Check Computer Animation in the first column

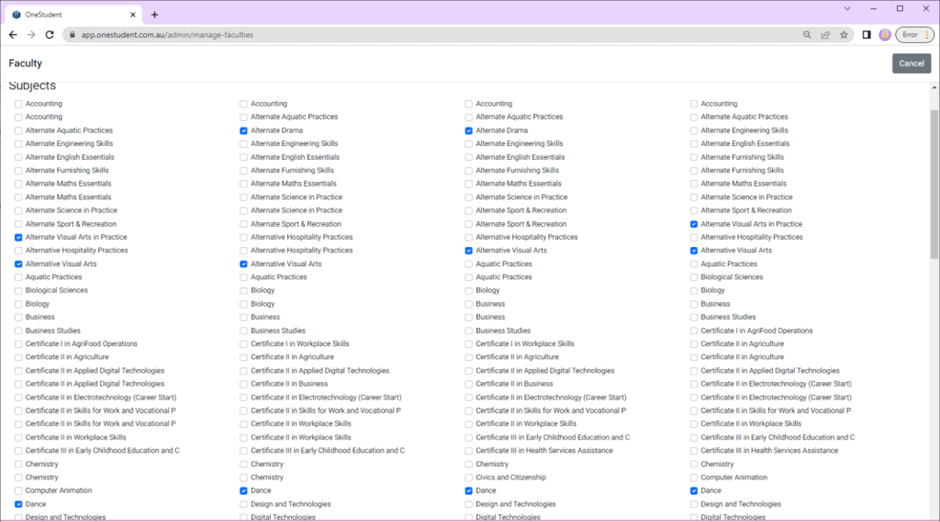click(19, 491)
